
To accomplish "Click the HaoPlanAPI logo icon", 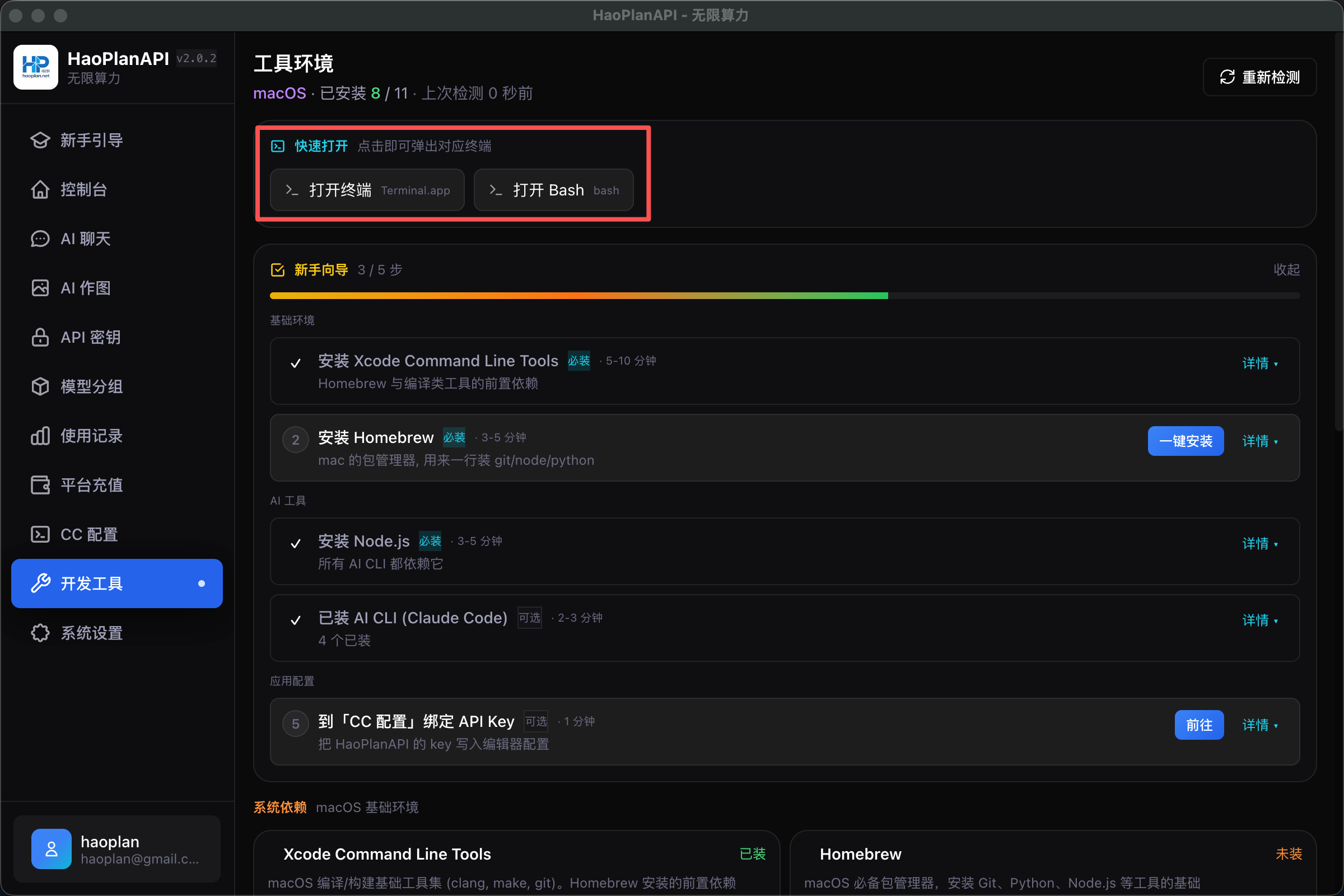I will (35, 67).
